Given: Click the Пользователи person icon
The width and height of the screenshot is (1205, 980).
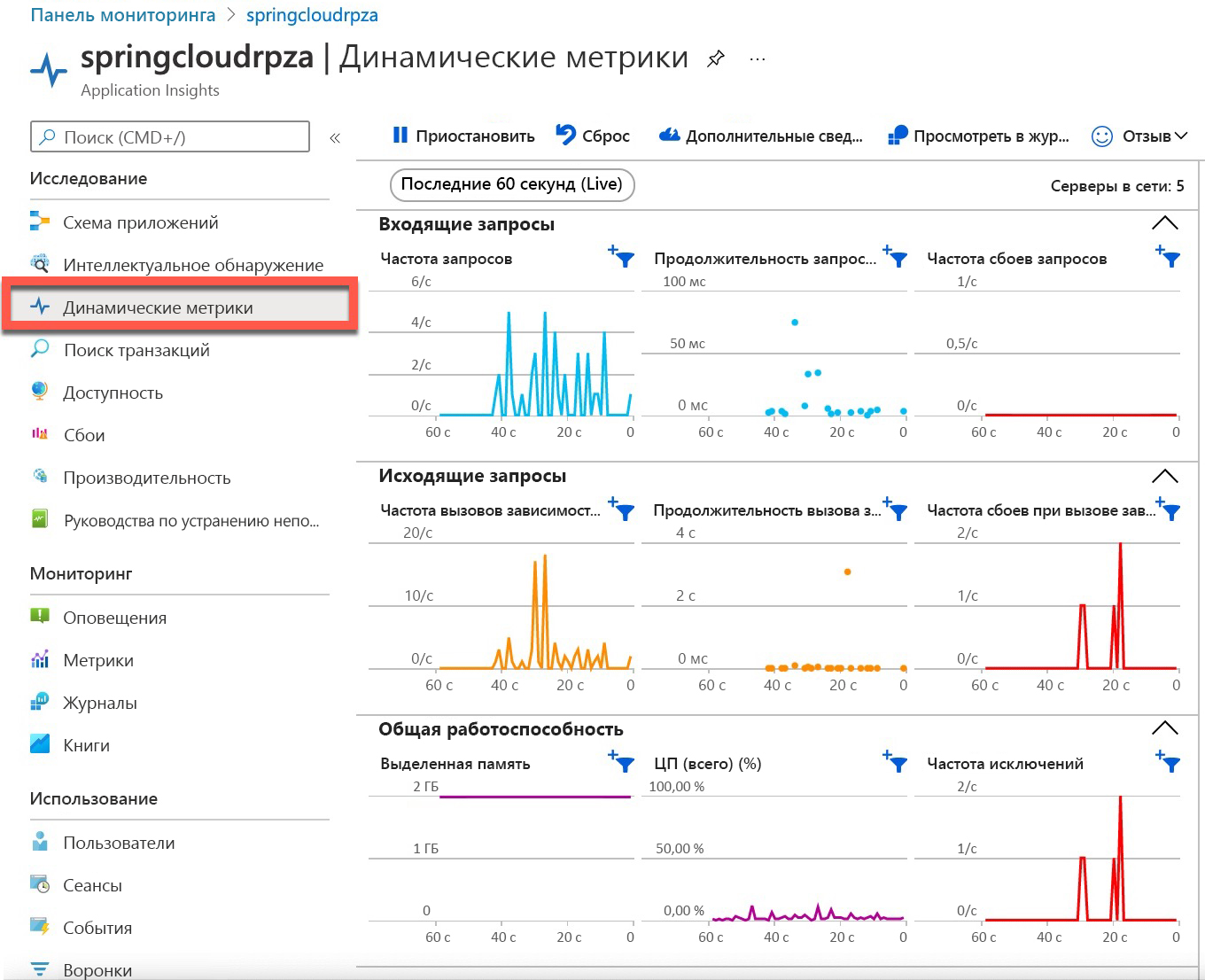Looking at the screenshot, I should click(x=40, y=841).
